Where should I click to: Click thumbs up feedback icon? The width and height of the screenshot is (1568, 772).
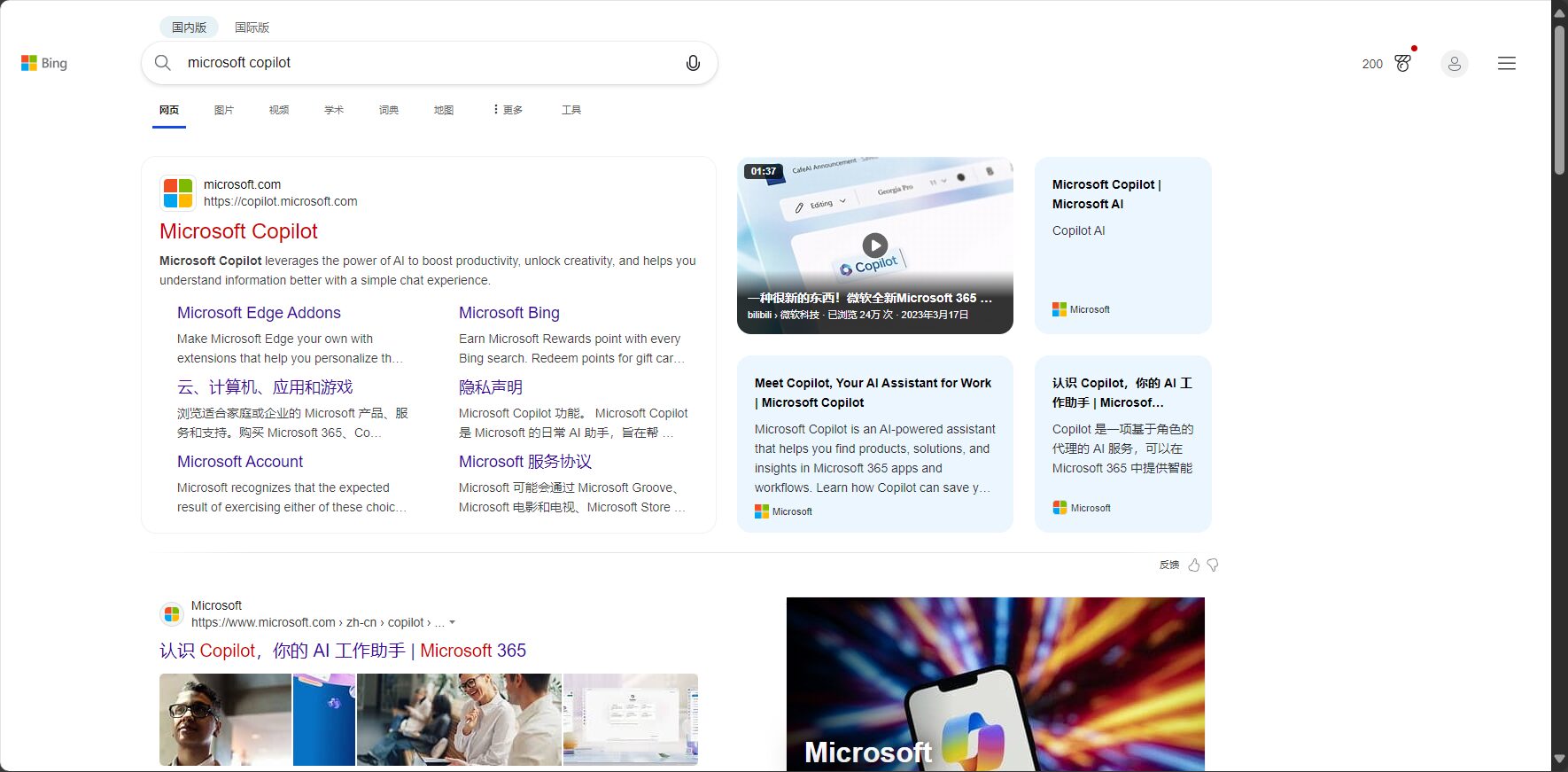tap(1194, 565)
